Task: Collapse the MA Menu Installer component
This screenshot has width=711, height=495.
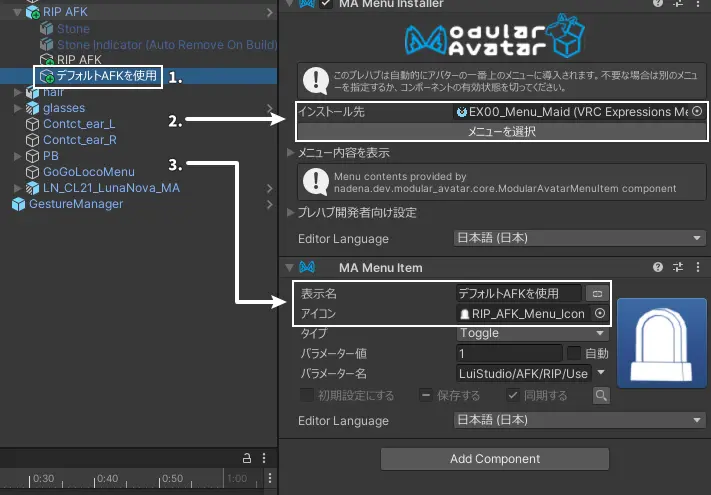Action: tap(289, 4)
